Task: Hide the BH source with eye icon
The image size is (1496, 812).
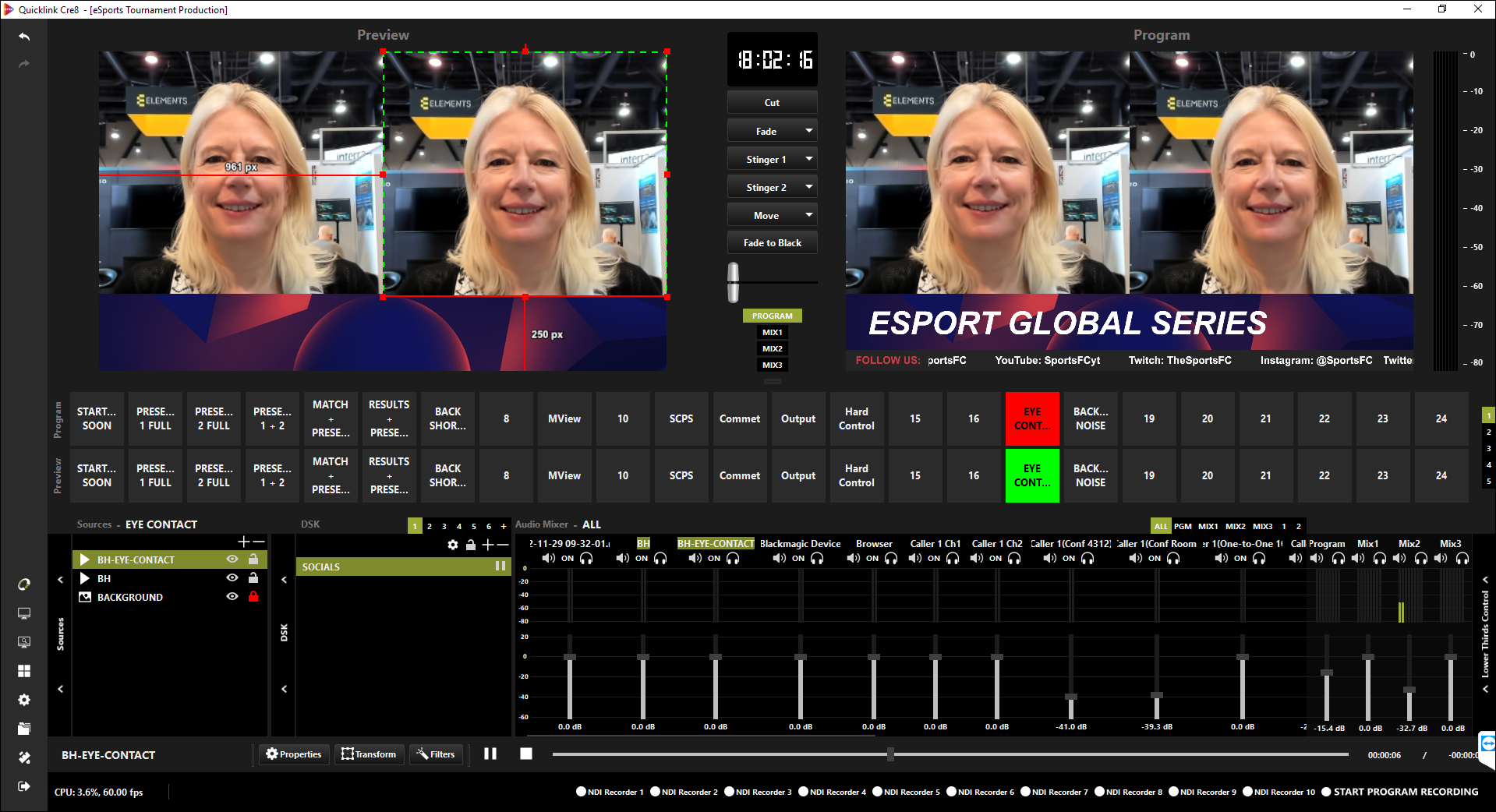Action: (232, 578)
